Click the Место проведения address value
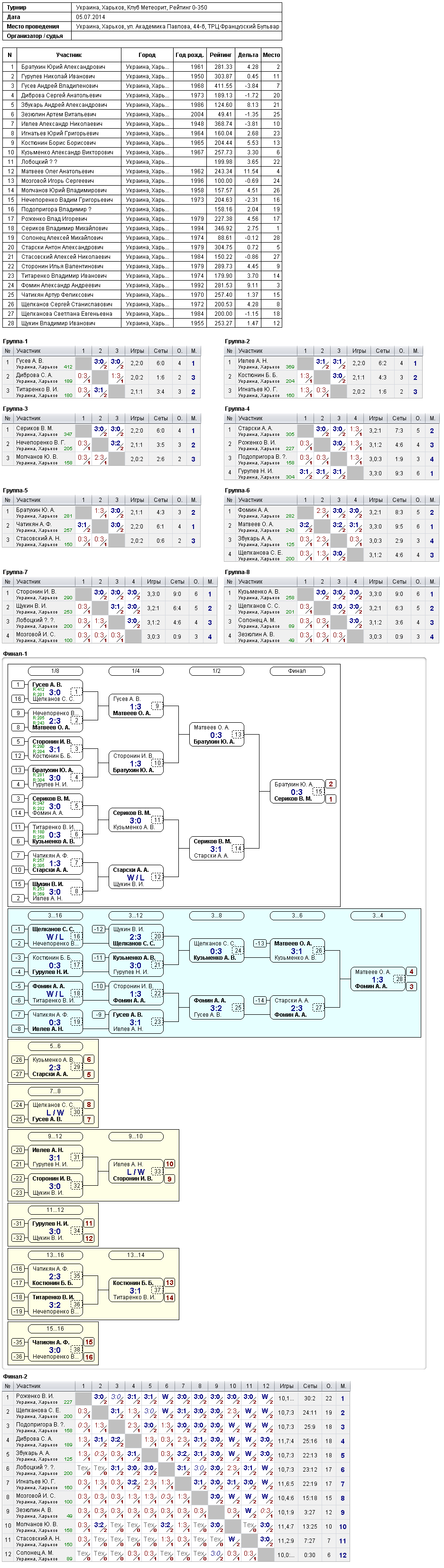Screen dimensions: 444x1568 (x=177, y=26)
